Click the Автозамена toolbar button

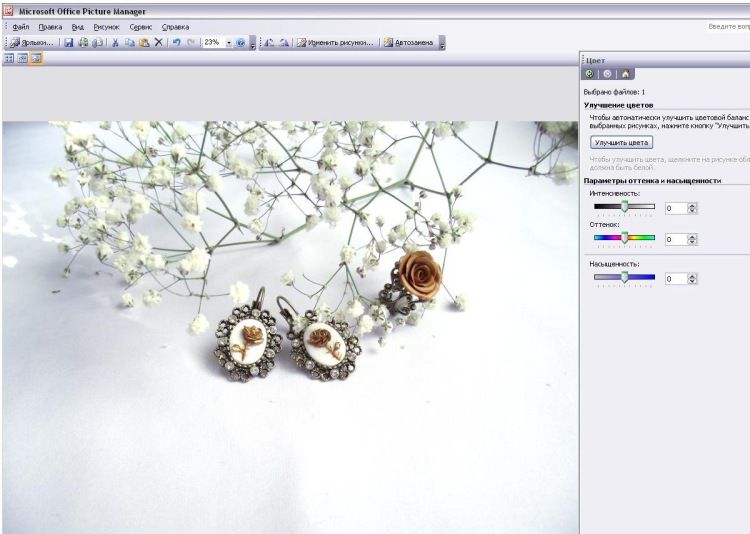tap(409, 43)
